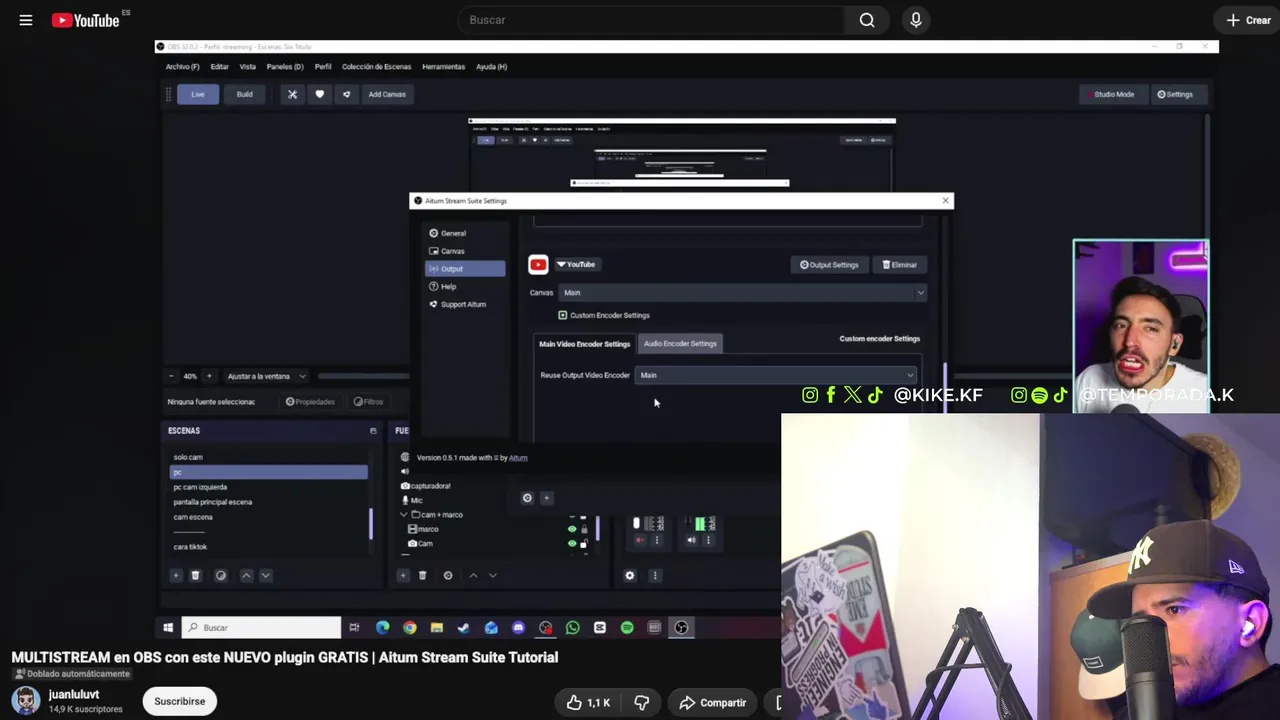Open the Vista menu in OBS
Image resolution: width=1280 pixels, height=720 pixels.
pos(247,67)
